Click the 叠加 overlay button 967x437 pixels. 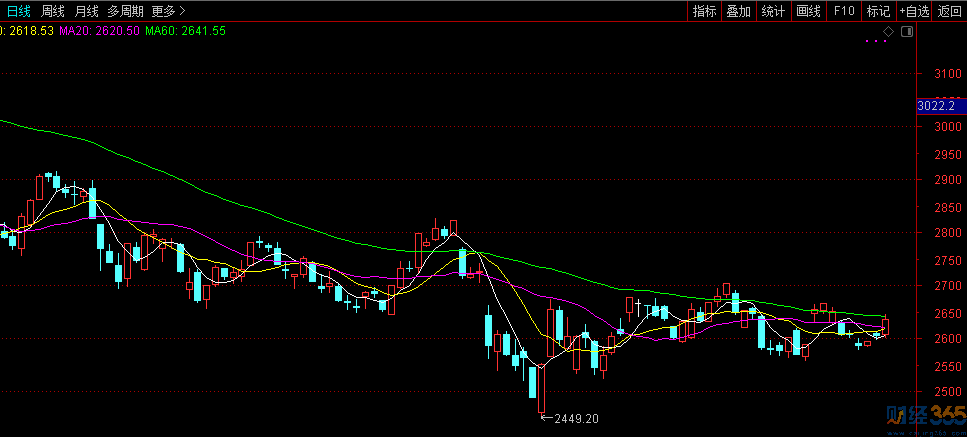pyautogui.click(x=739, y=11)
